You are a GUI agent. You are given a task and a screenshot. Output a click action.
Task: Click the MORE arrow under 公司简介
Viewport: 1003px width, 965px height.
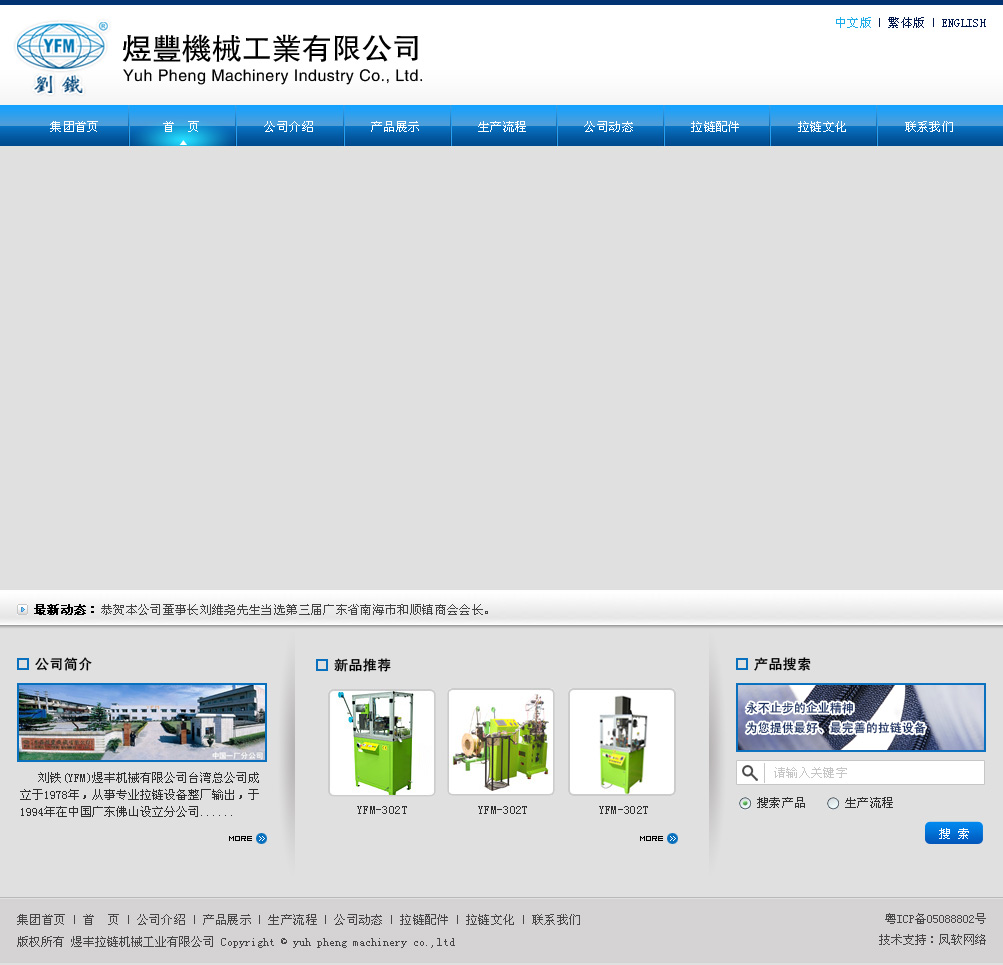click(x=247, y=838)
